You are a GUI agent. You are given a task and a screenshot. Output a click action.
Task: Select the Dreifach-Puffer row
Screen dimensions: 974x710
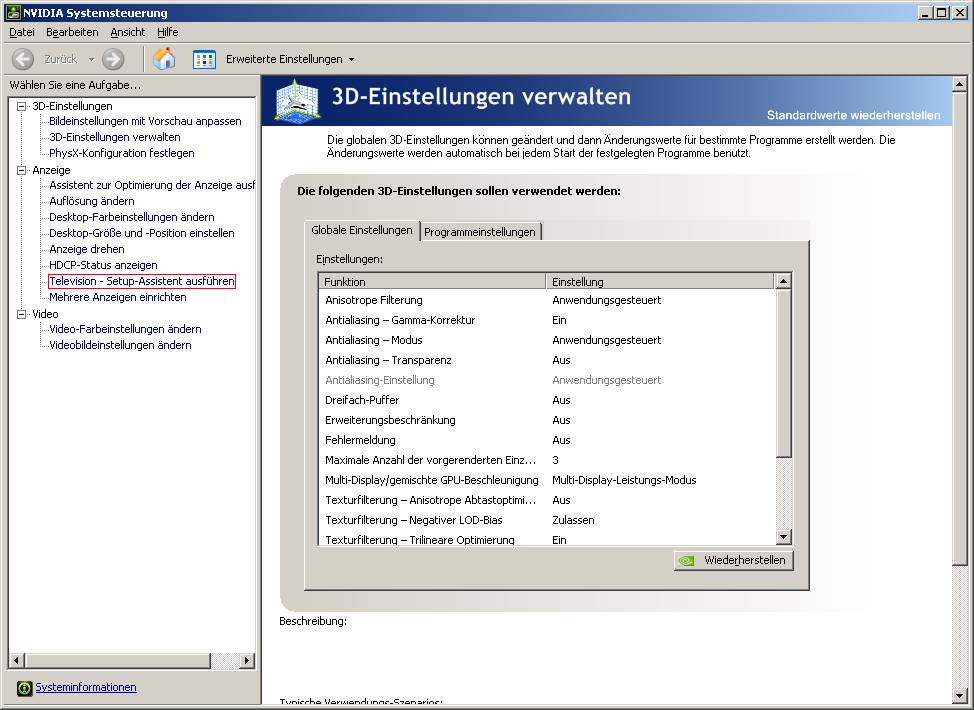click(547, 401)
